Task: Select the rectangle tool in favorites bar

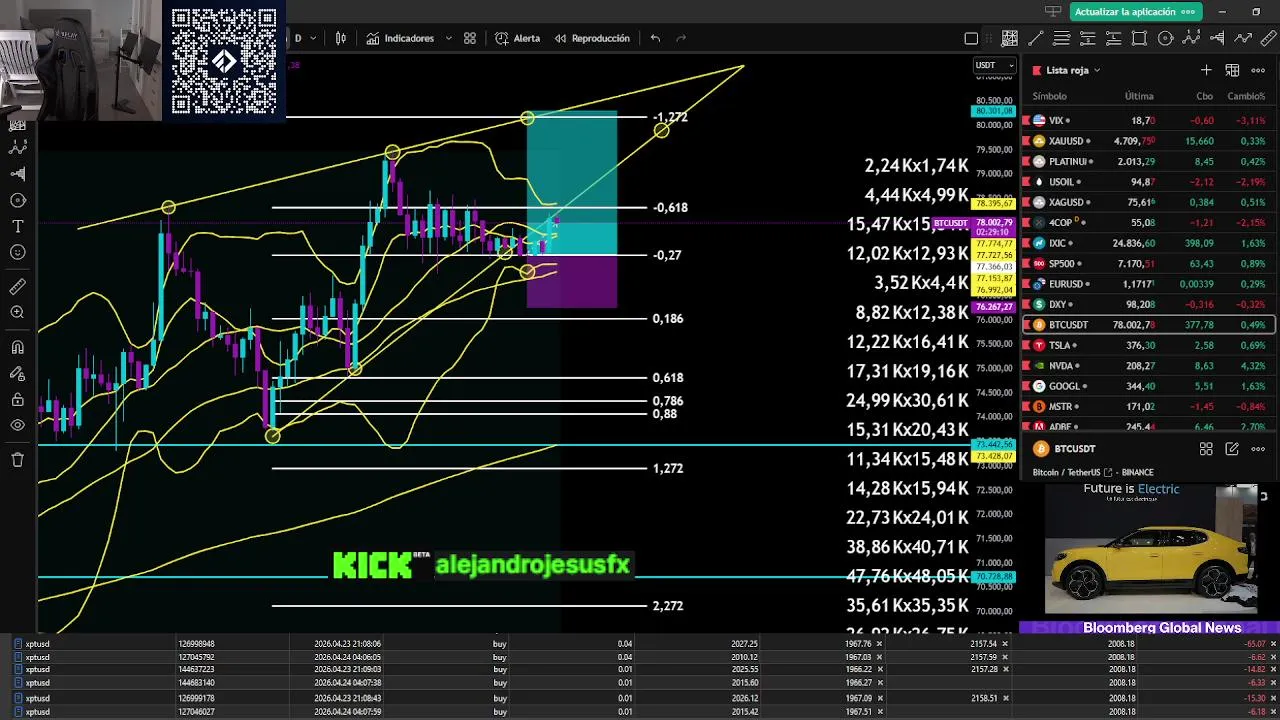Action: [1140, 38]
